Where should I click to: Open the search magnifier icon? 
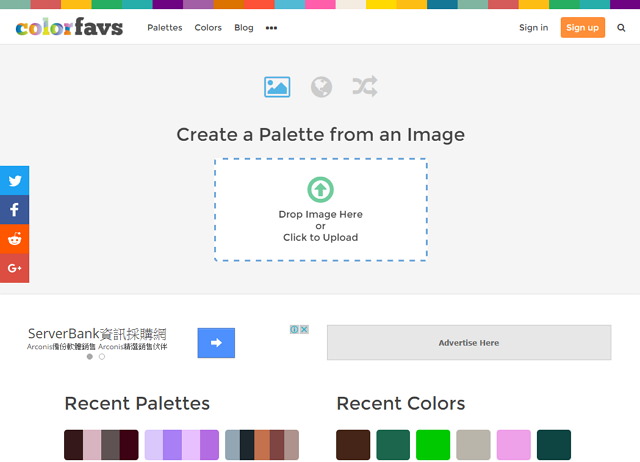tap(621, 28)
